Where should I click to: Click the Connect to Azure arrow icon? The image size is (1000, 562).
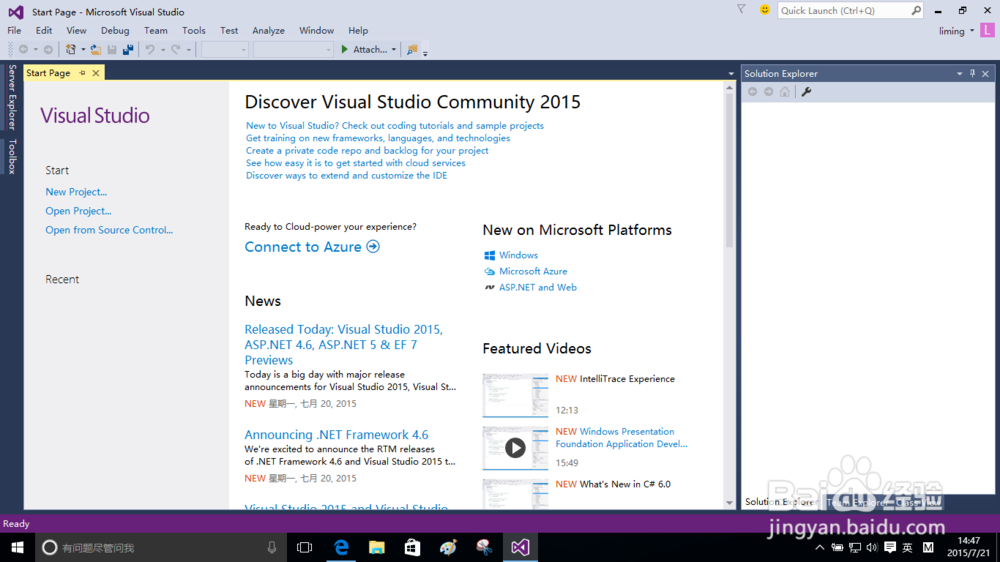pos(374,246)
